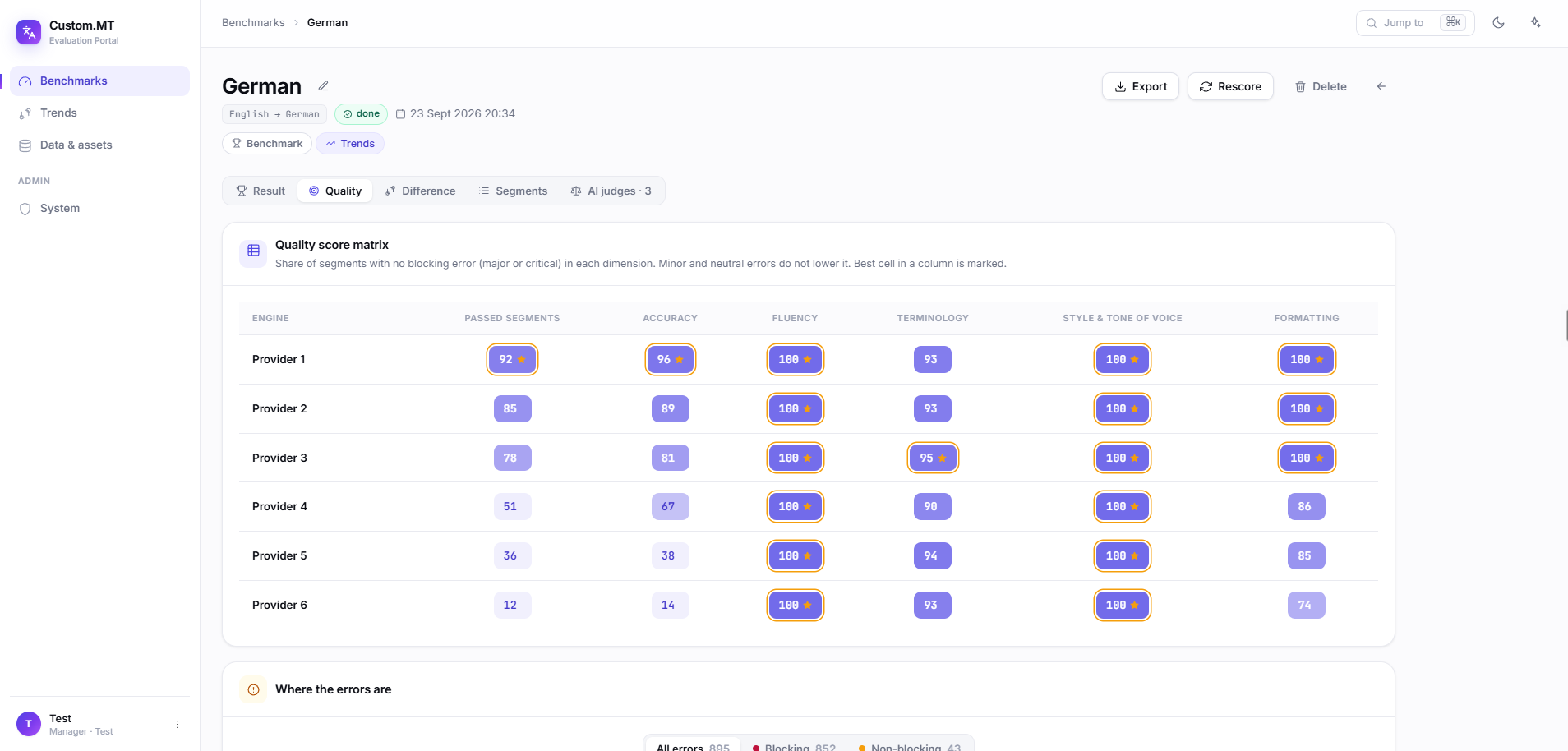1568x751 pixels.
Task: Open the Segments tab
Action: [513, 191]
